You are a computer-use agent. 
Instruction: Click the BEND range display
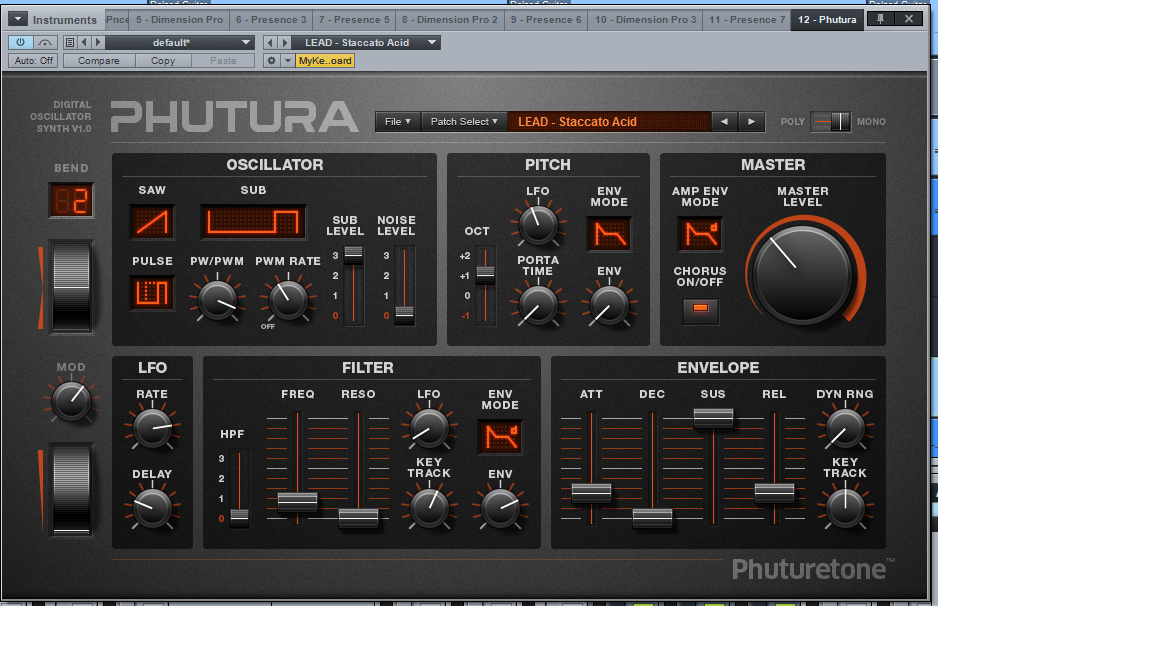(x=71, y=200)
